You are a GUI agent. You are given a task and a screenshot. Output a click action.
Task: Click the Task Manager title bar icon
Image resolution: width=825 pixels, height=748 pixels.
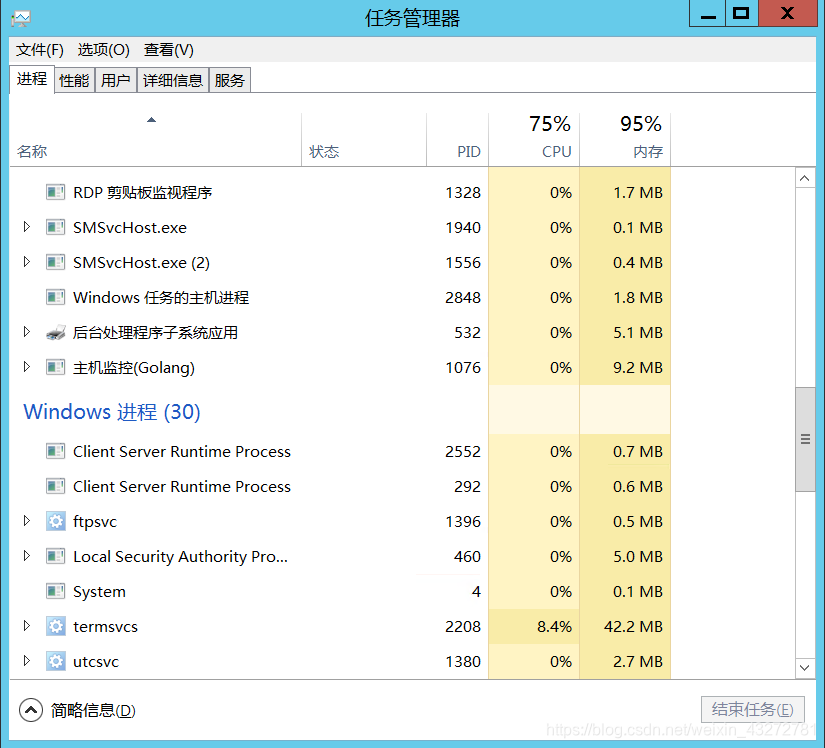click(x=21, y=19)
